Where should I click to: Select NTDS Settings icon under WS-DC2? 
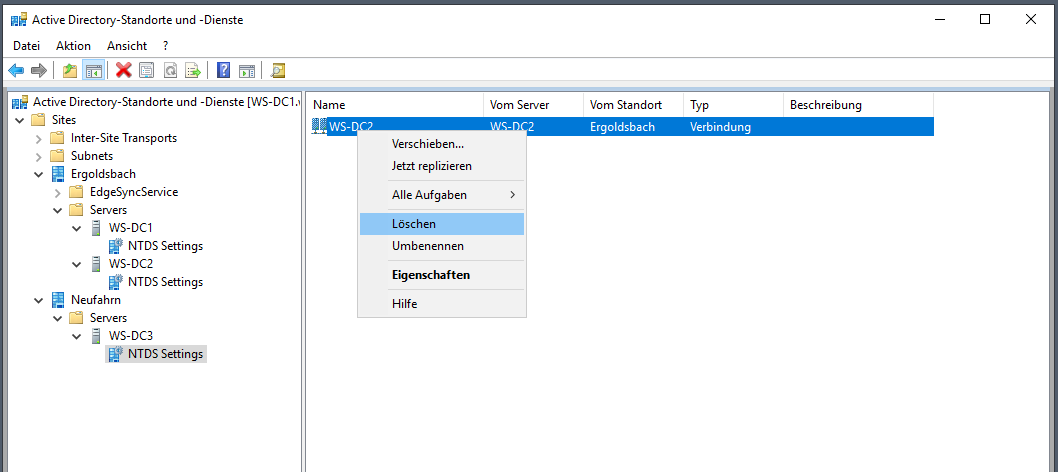click(115, 281)
